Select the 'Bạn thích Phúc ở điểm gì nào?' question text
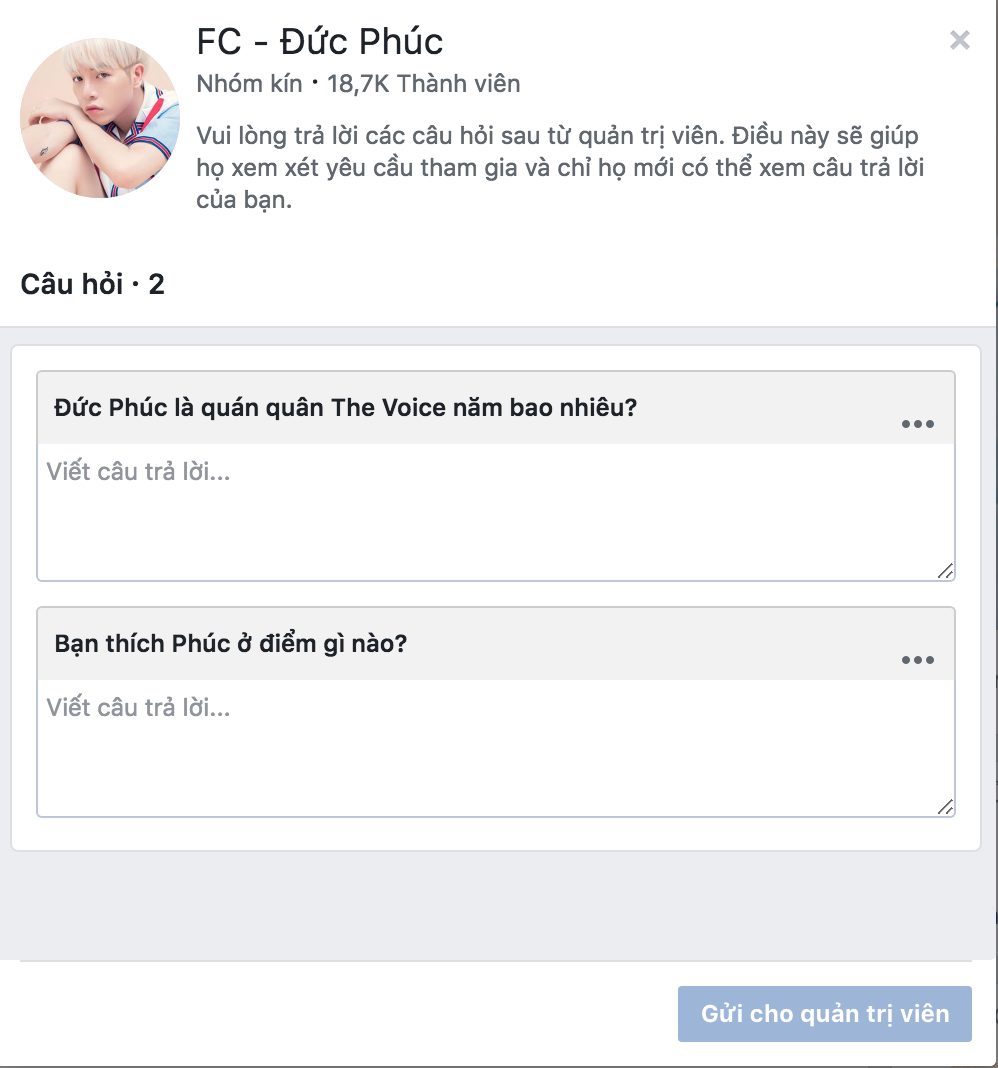The image size is (998, 1068). [x=230, y=644]
